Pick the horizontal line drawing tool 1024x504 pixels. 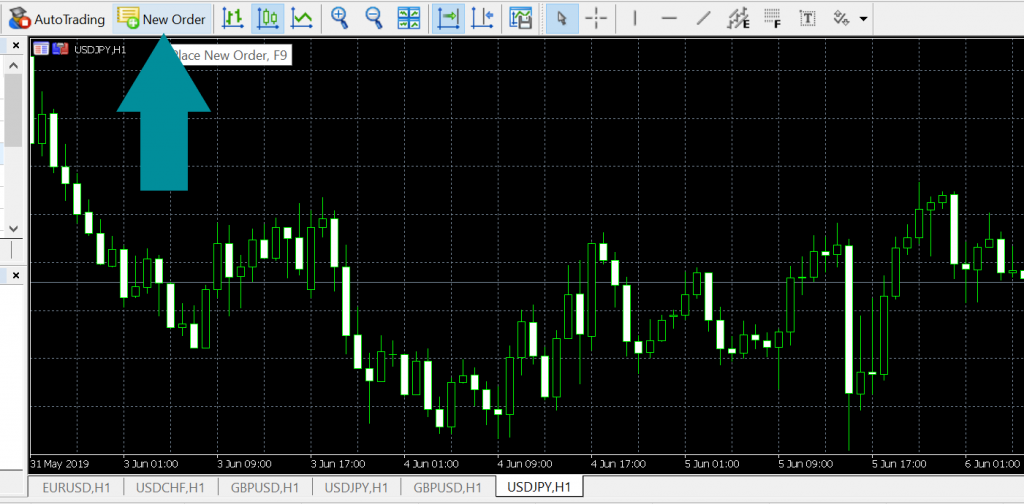(x=669, y=19)
